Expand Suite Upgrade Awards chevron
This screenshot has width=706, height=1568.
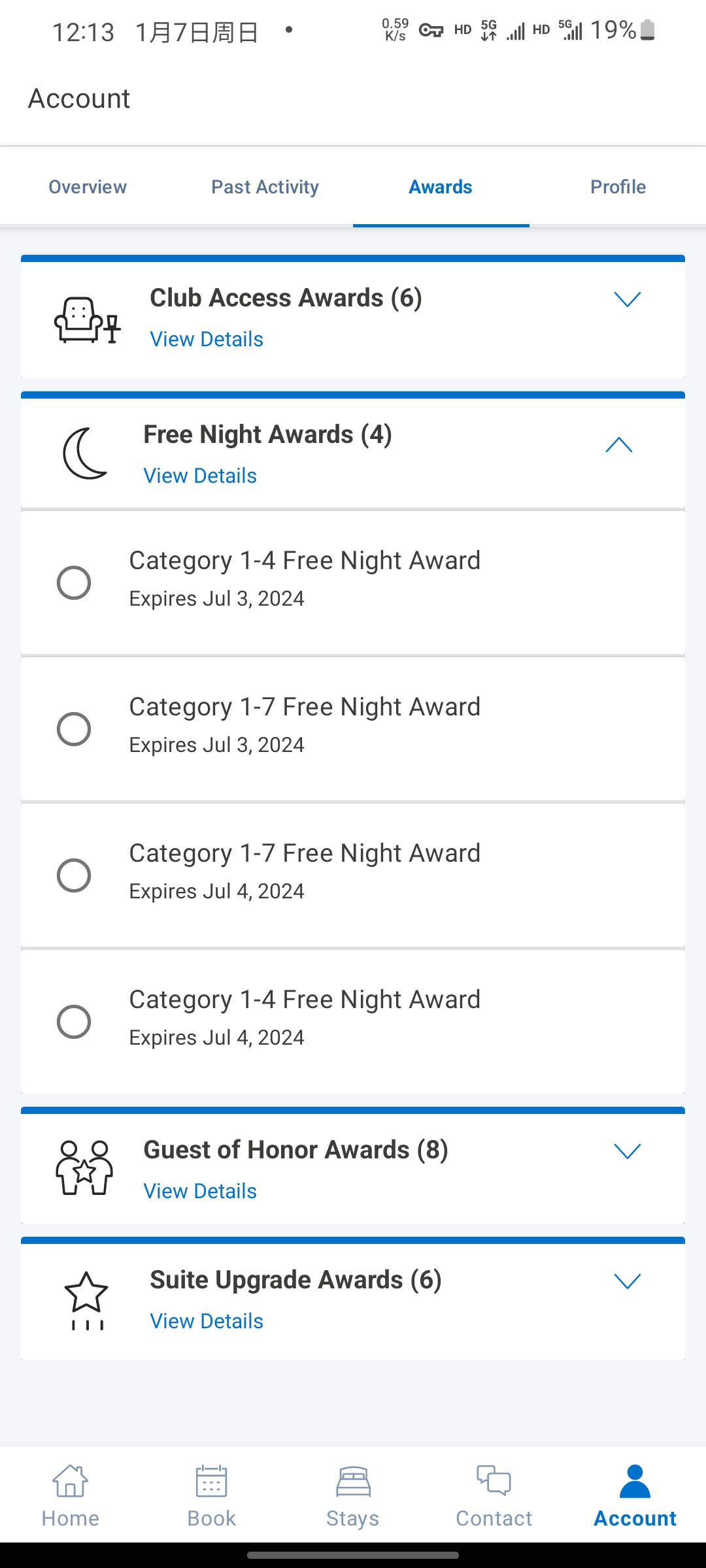tap(628, 1281)
